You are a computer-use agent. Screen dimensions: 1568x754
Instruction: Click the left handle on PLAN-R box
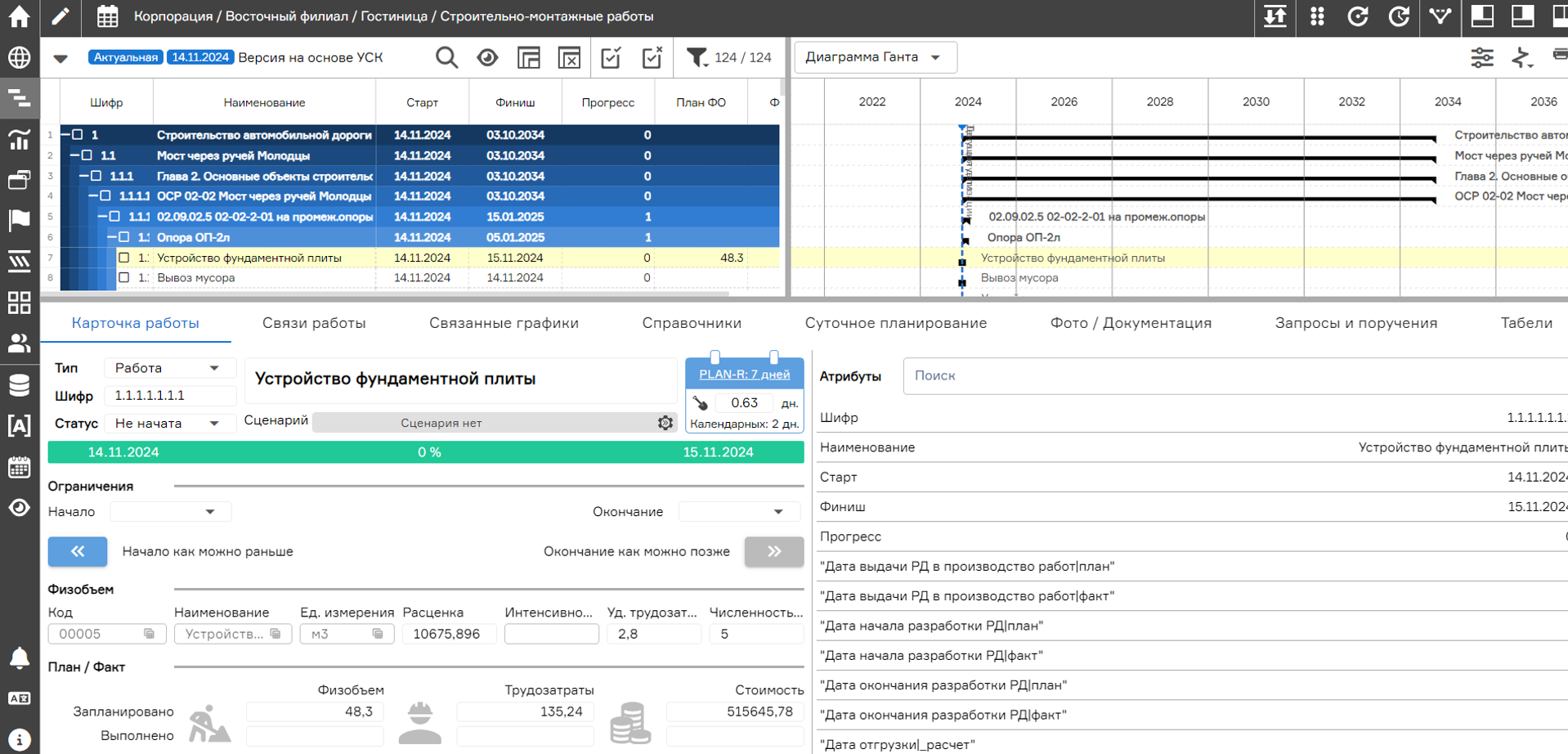tap(715, 357)
